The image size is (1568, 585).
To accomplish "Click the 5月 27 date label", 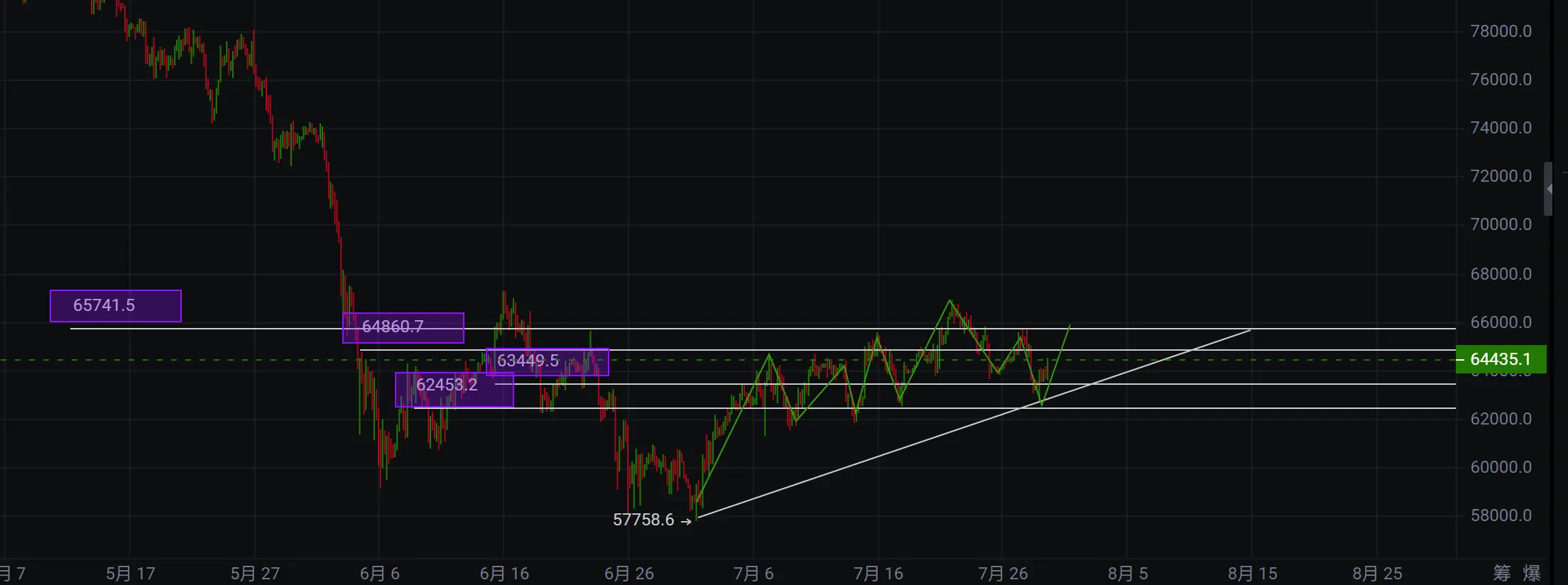I will click(x=256, y=574).
